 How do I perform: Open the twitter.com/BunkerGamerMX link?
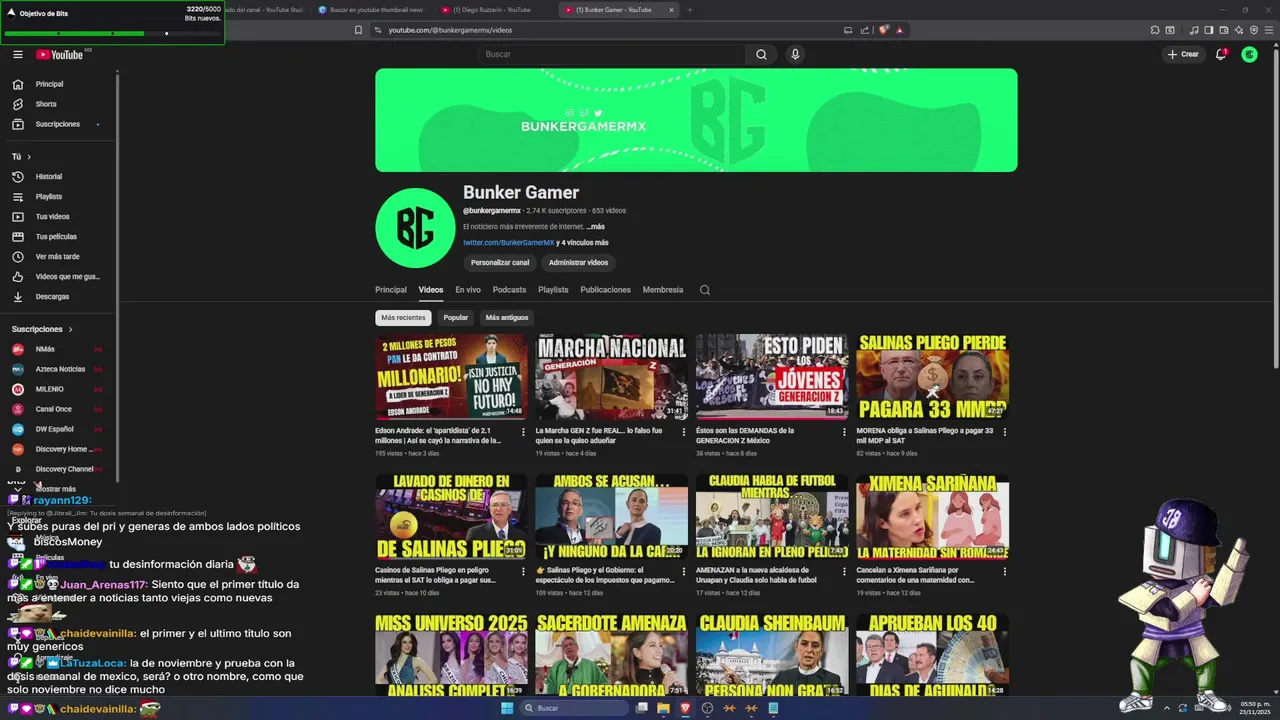[508, 243]
